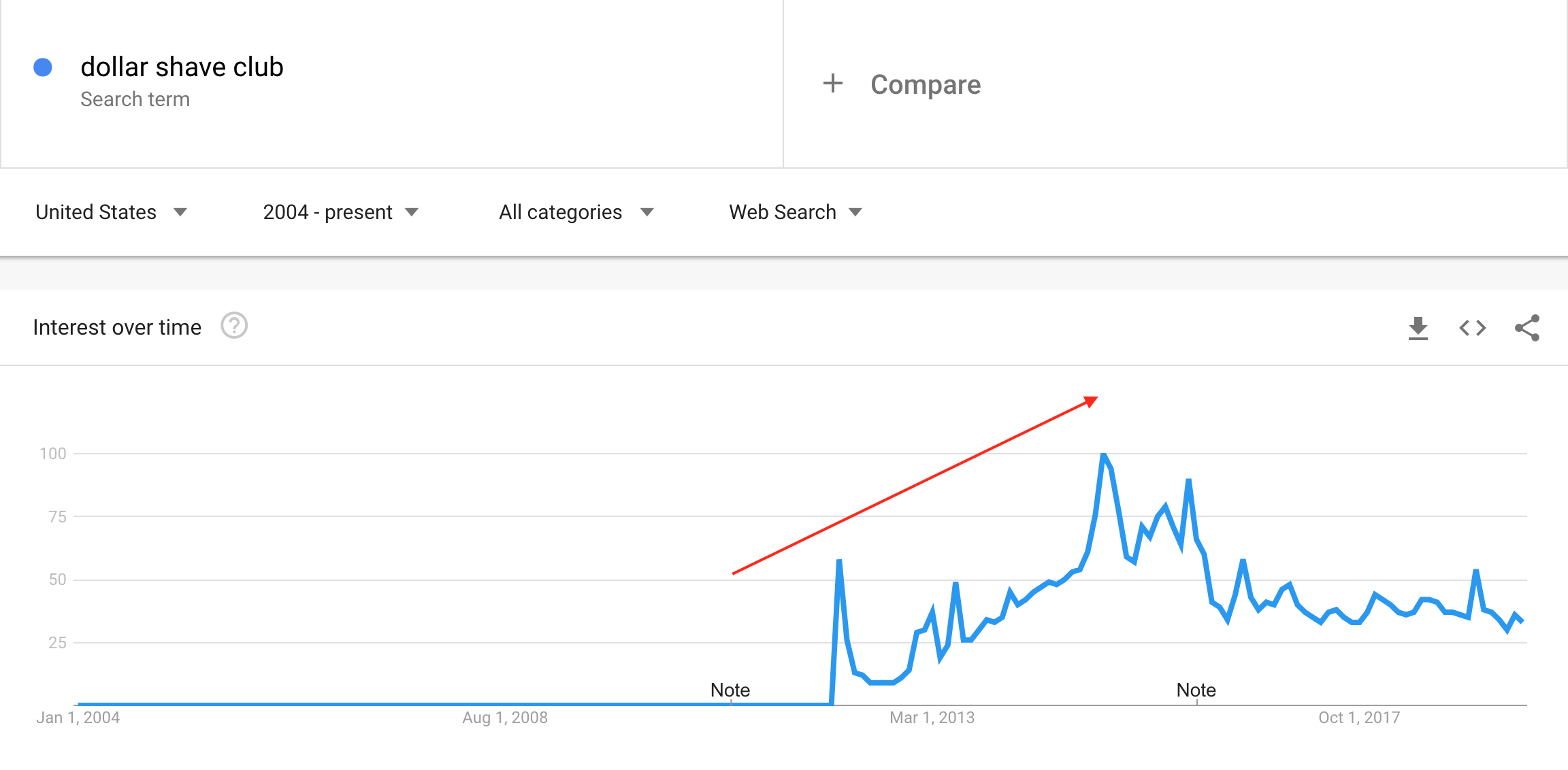Viewport: 1568px width, 770px height.
Task: Add a comparison term with Compare
Action: [926, 84]
